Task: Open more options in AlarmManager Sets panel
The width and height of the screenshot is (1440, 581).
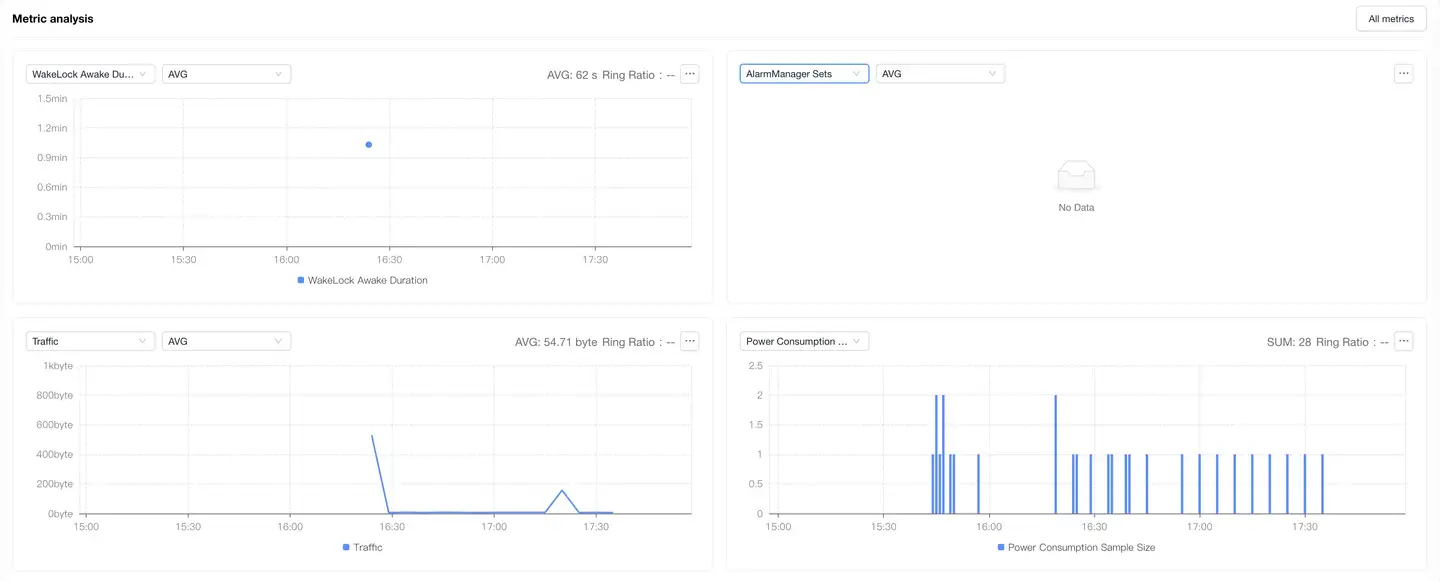Action: 1403,74
